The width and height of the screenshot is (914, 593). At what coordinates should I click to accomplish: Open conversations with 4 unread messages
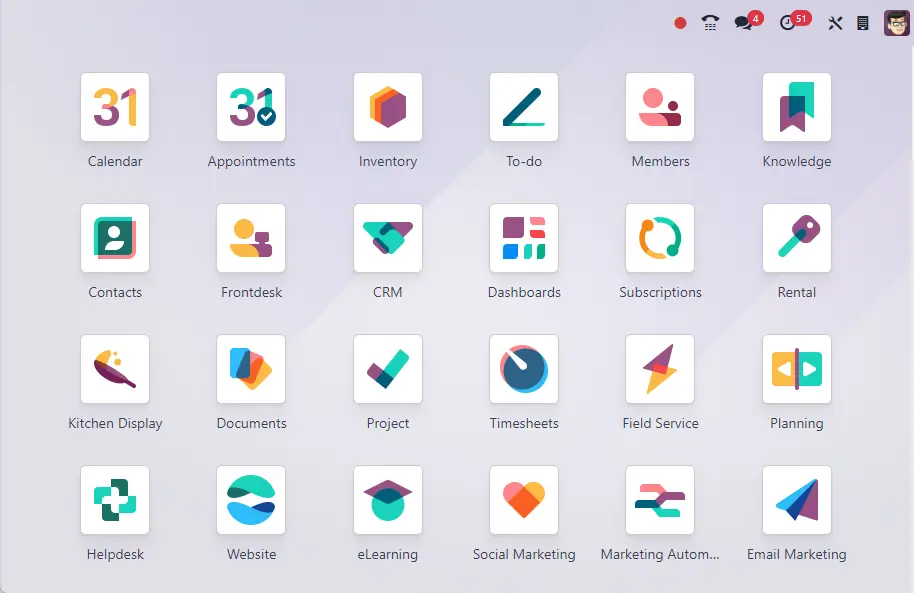pos(744,23)
